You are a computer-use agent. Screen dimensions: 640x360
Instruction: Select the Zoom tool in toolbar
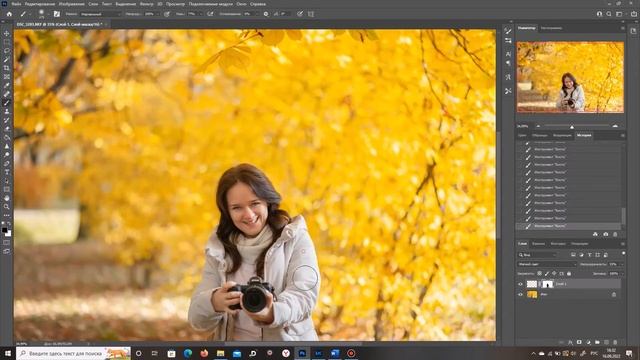click(x=7, y=207)
